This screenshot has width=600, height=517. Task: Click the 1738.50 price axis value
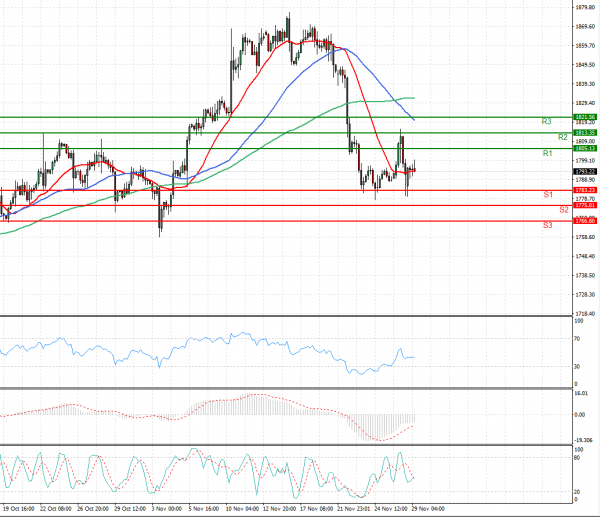tap(585, 275)
